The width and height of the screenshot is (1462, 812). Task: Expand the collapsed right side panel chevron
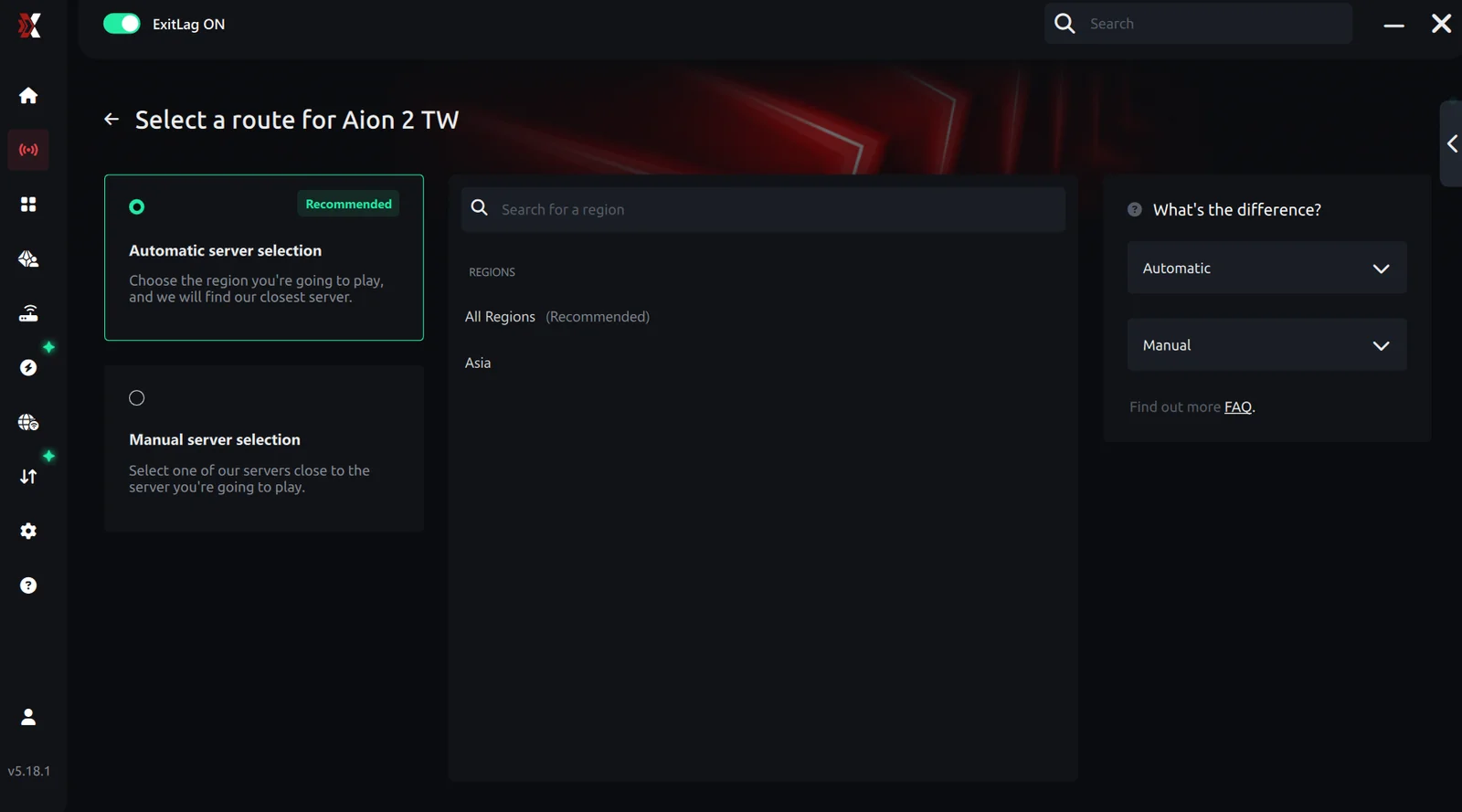click(x=1451, y=144)
